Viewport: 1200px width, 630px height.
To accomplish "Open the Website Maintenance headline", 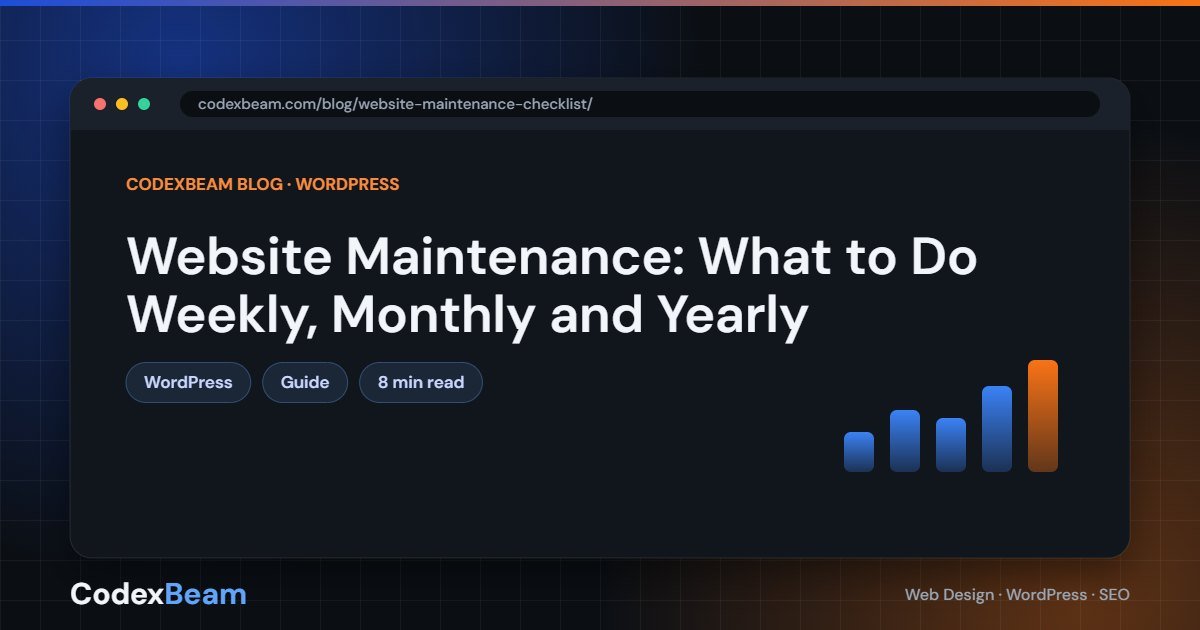I will tap(552, 286).
